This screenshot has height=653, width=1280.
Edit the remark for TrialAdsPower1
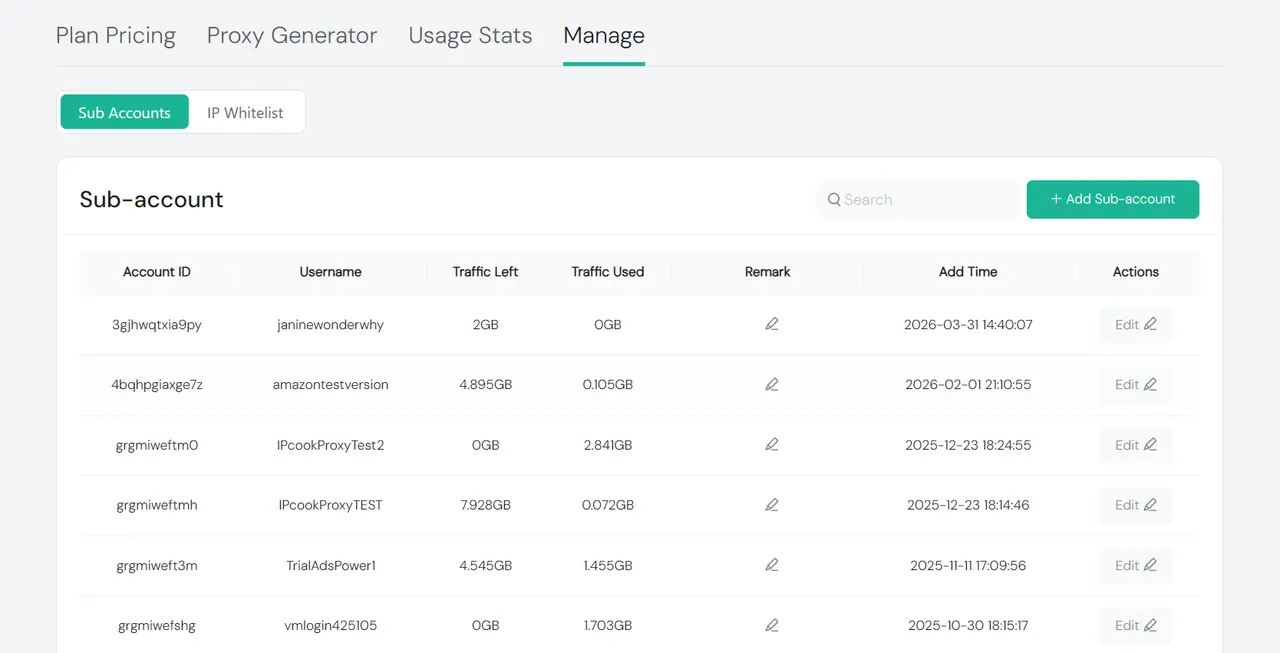pos(771,564)
